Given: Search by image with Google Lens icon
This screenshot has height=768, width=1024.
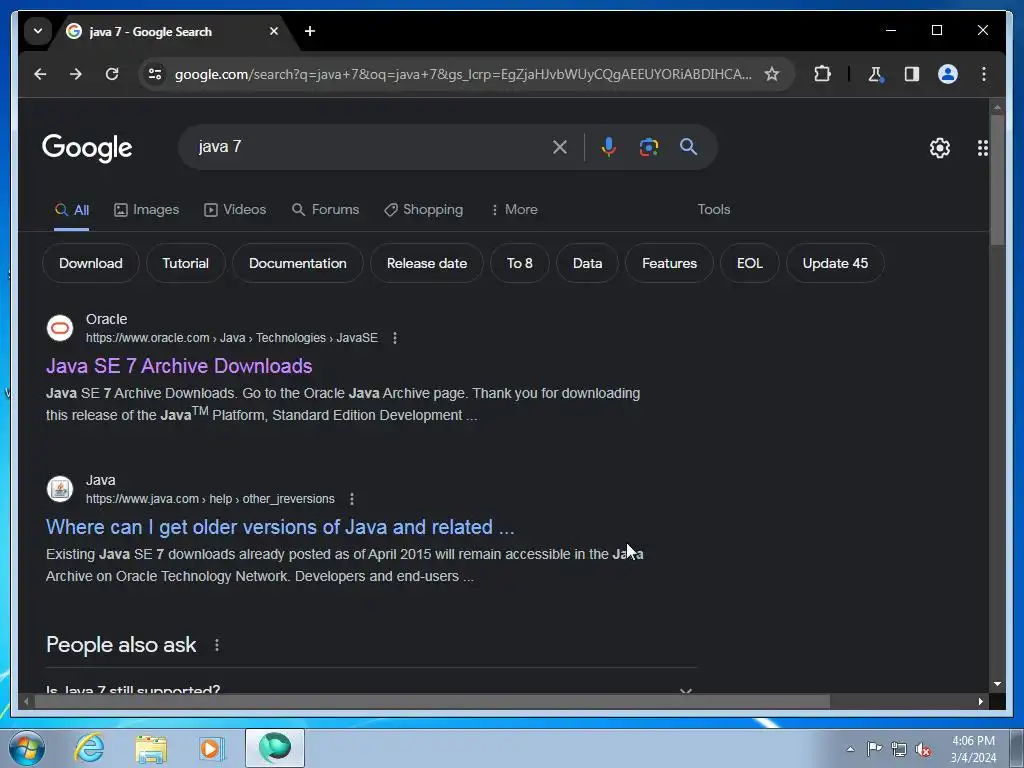Looking at the screenshot, I should (x=648, y=147).
